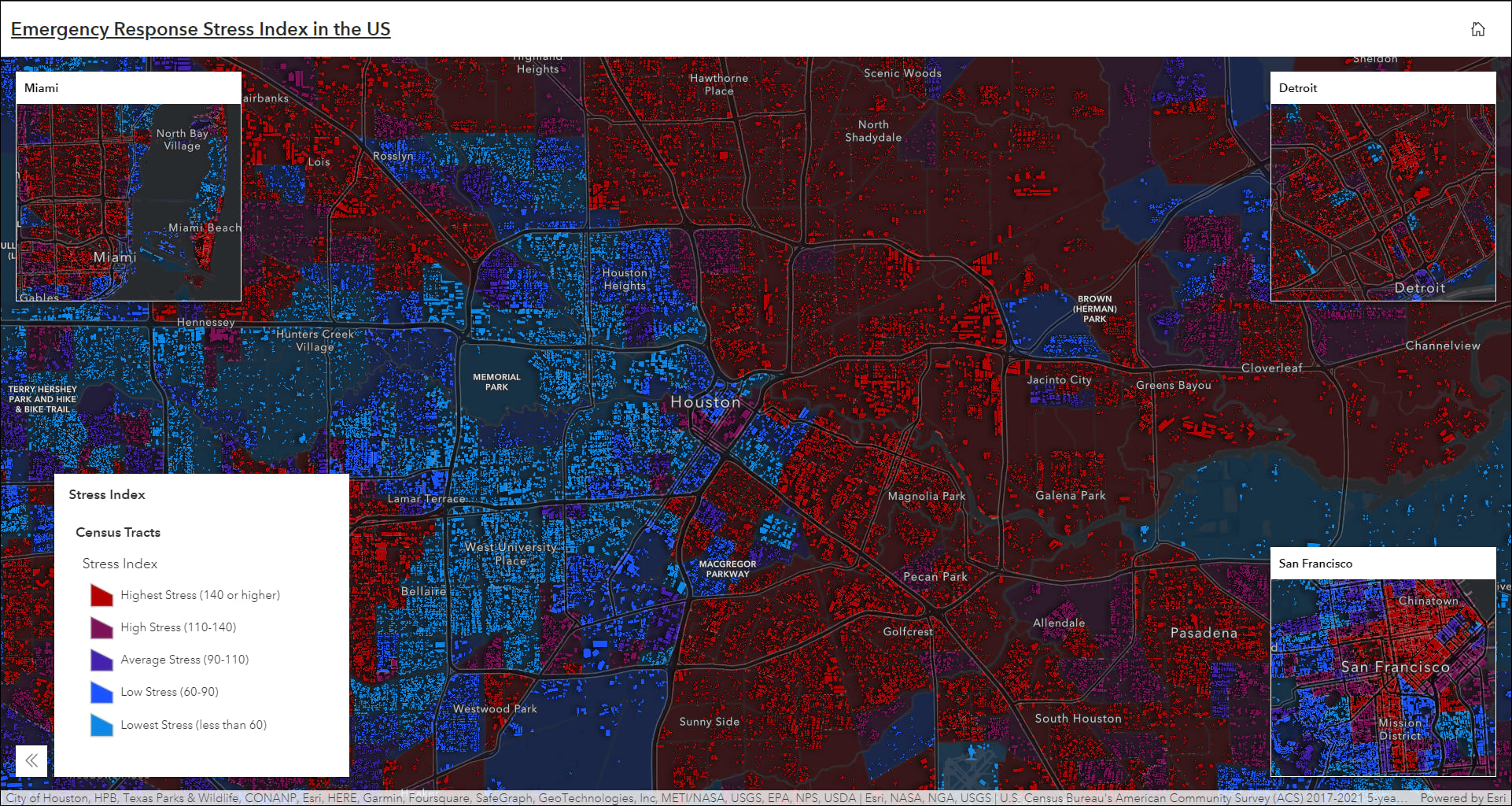The width and height of the screenshot is (1512, 806).
Task: Select the Lowest Stress legend swatch
Action: (x=101, y=725)
